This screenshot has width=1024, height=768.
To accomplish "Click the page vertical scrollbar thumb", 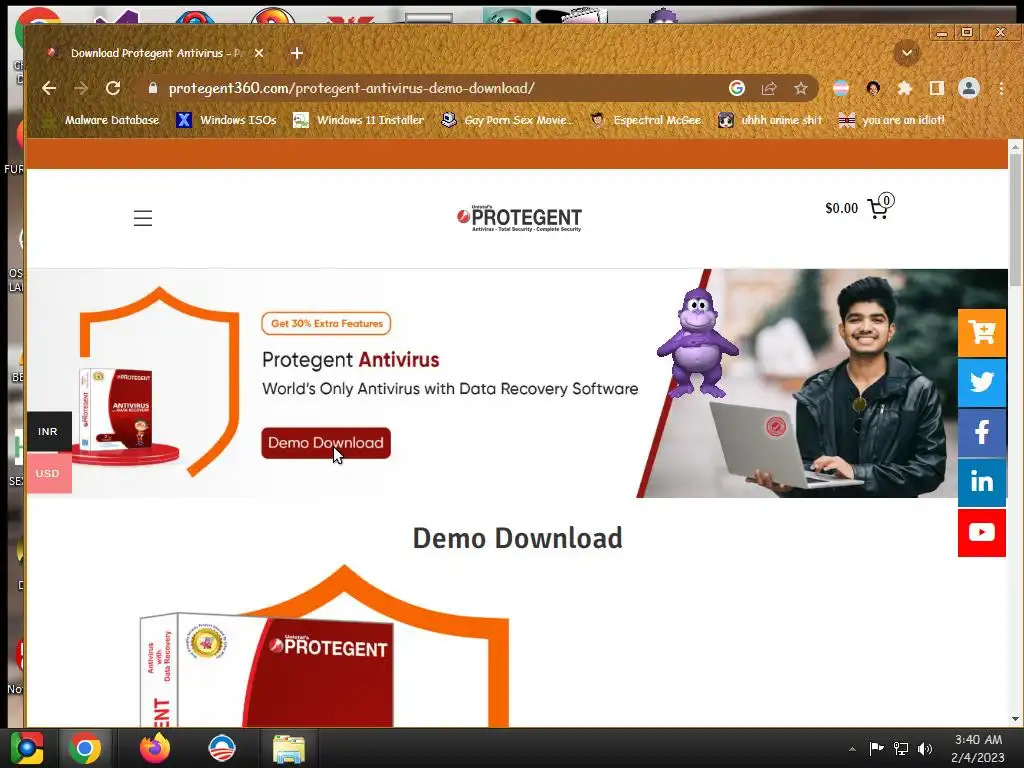I will point(1015,221).
